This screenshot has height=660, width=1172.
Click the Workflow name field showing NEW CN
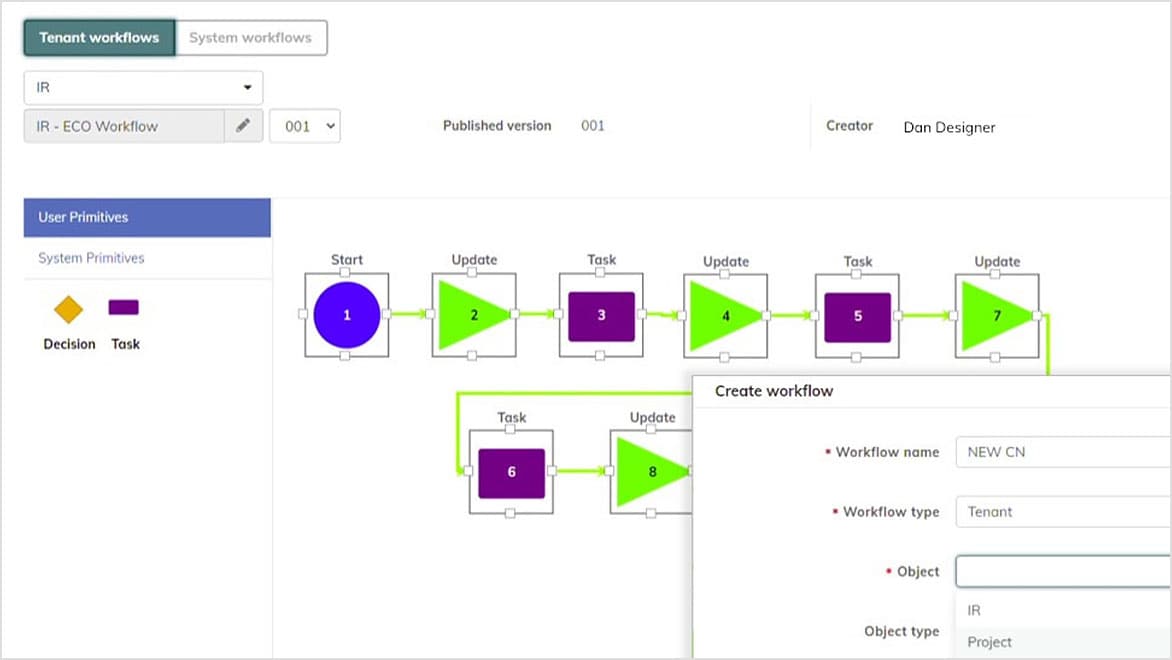[1060, 452]
